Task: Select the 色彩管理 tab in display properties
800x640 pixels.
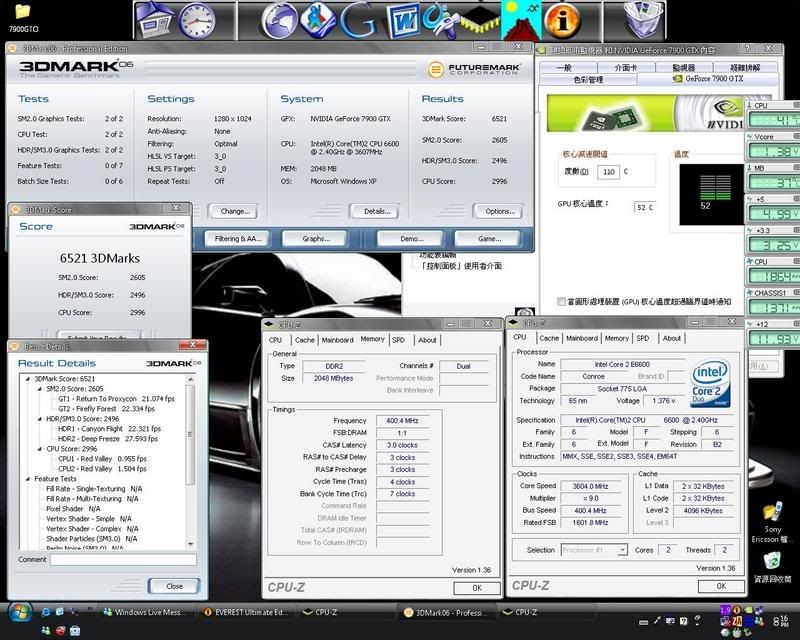Action: pos(588,80)
